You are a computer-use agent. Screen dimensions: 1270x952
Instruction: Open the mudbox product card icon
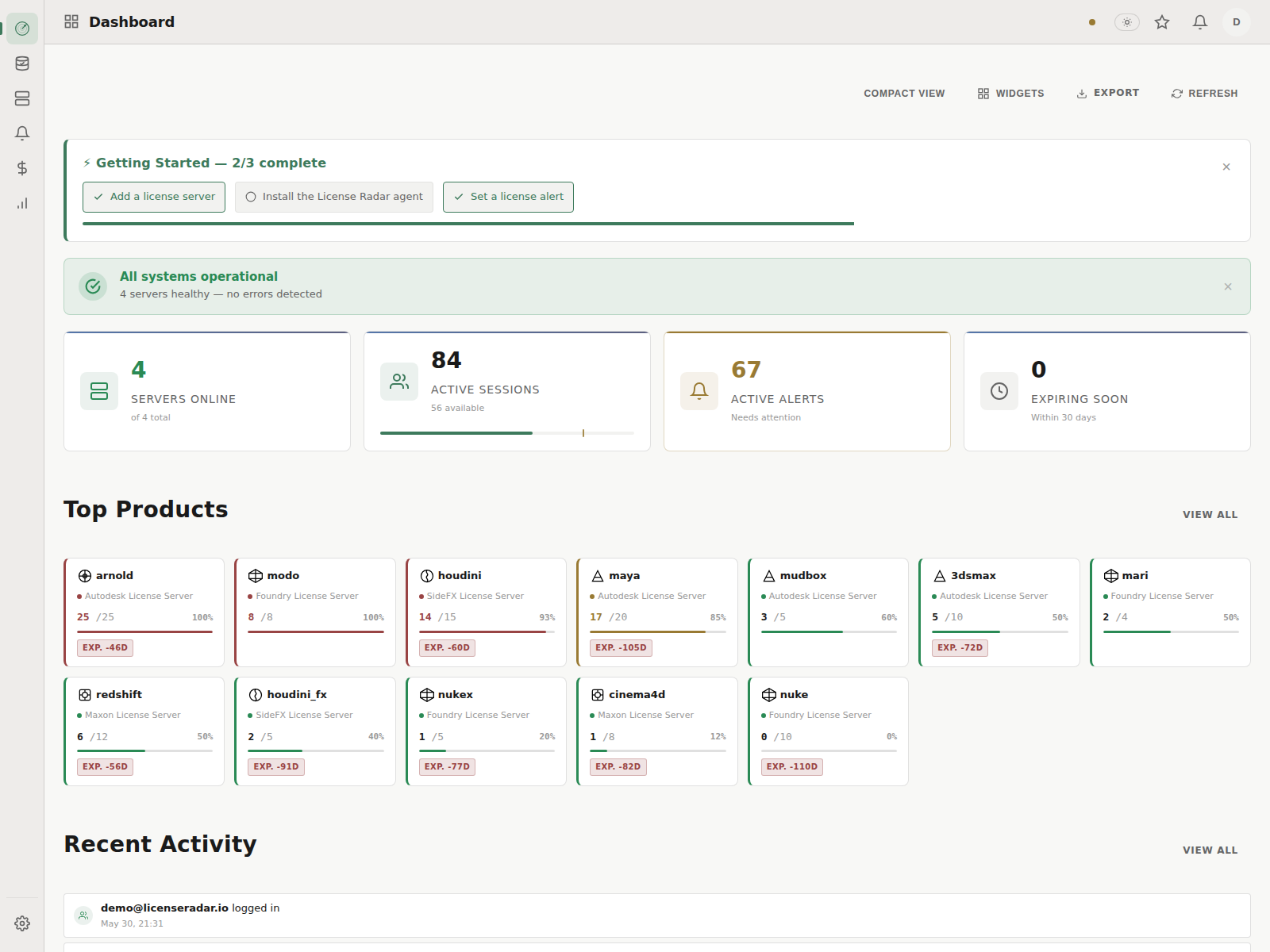[x=769, y=576]
